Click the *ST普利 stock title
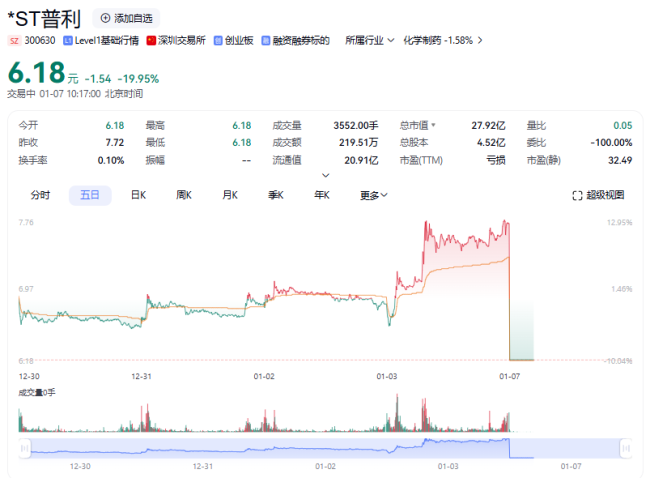Screen dimensions: 650x478 (44, 19)
